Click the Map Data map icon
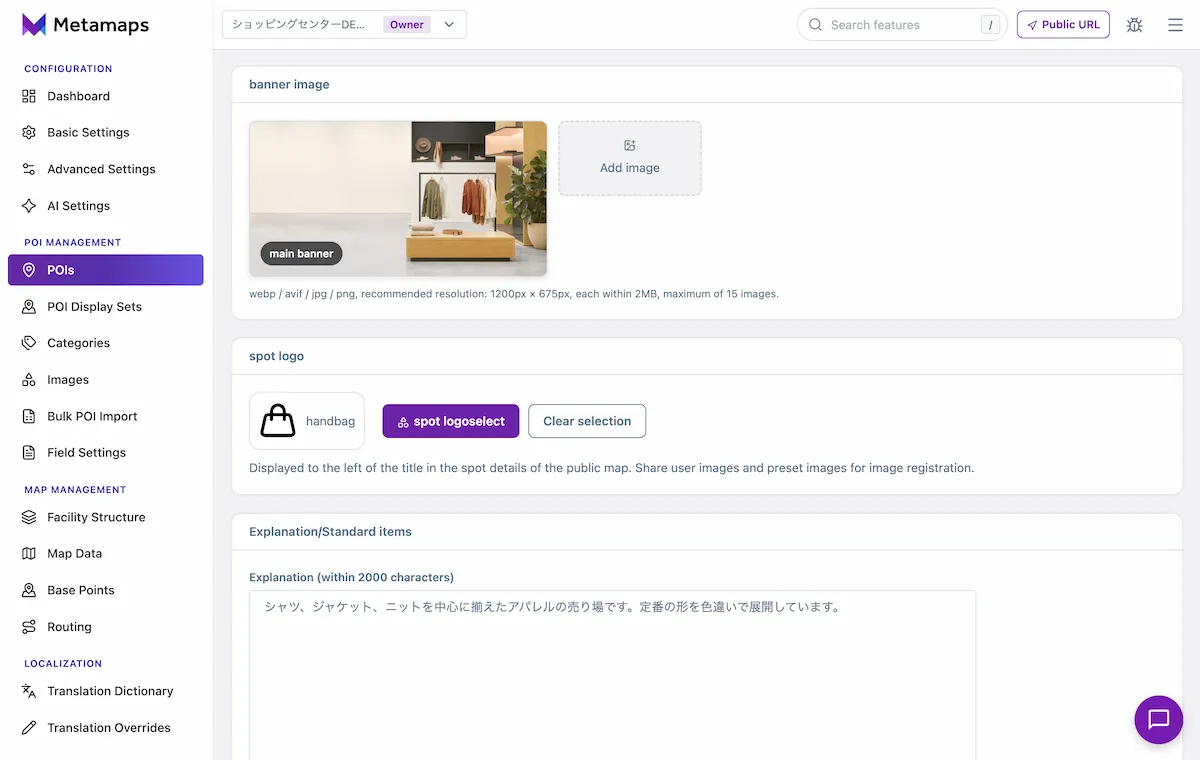 pyautogui.click(x=29, y=554)
